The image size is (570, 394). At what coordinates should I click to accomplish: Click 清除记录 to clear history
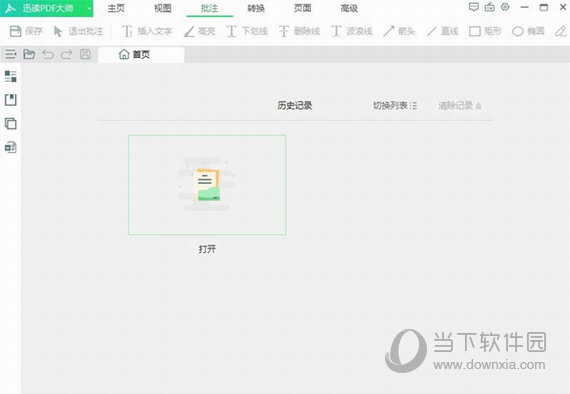(x=459, y=106)
